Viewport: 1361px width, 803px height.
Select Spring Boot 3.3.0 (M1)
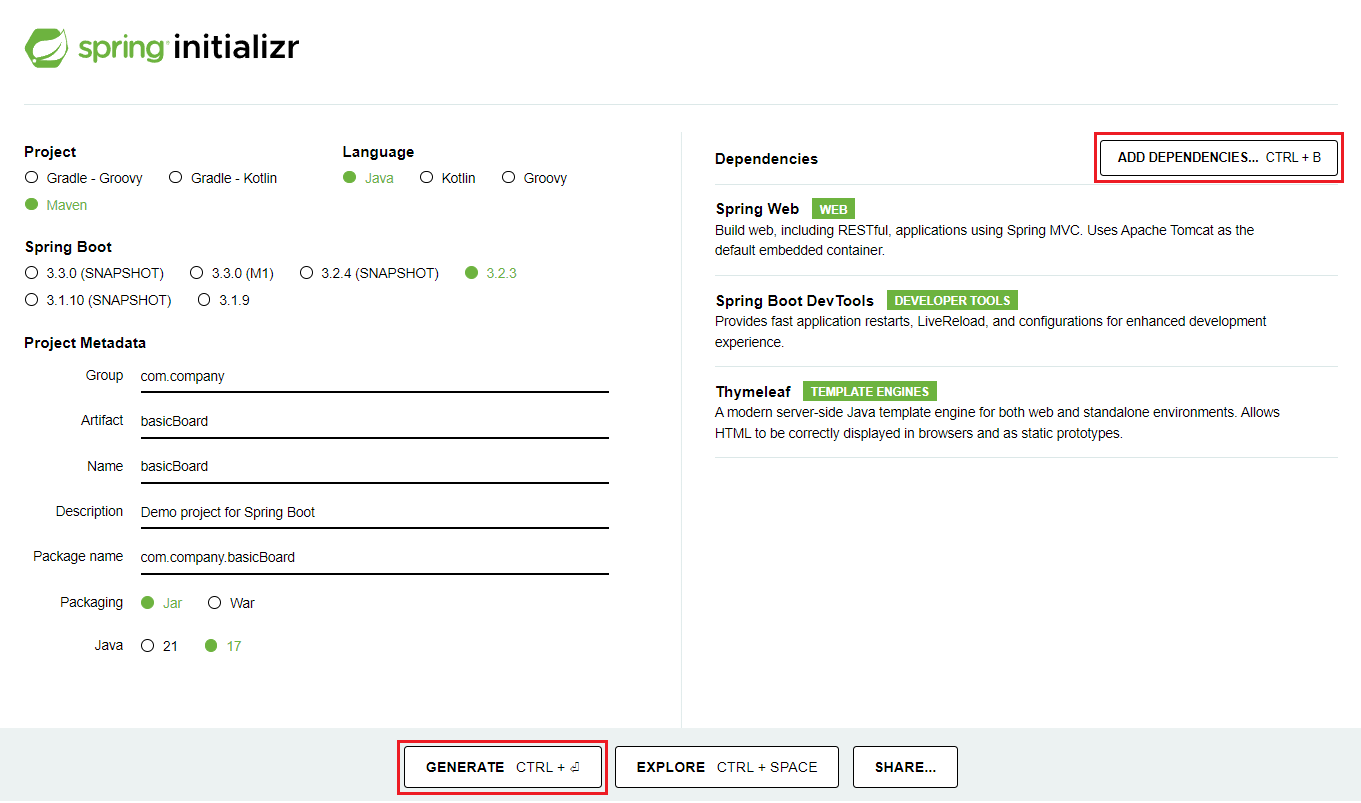point(231,273)
